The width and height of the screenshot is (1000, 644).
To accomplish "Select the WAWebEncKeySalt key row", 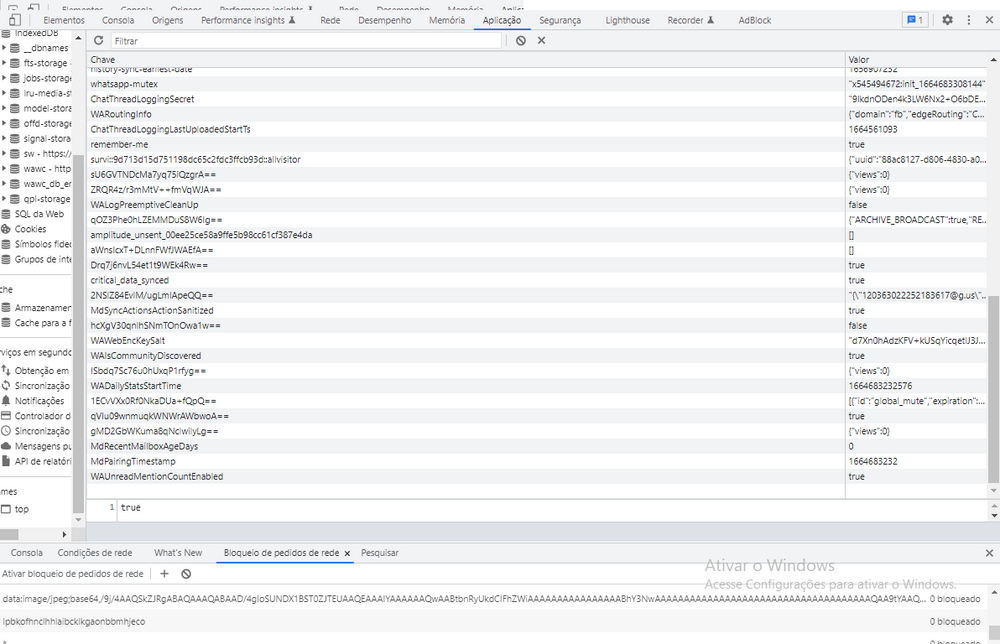I will [x=537, y=340].
